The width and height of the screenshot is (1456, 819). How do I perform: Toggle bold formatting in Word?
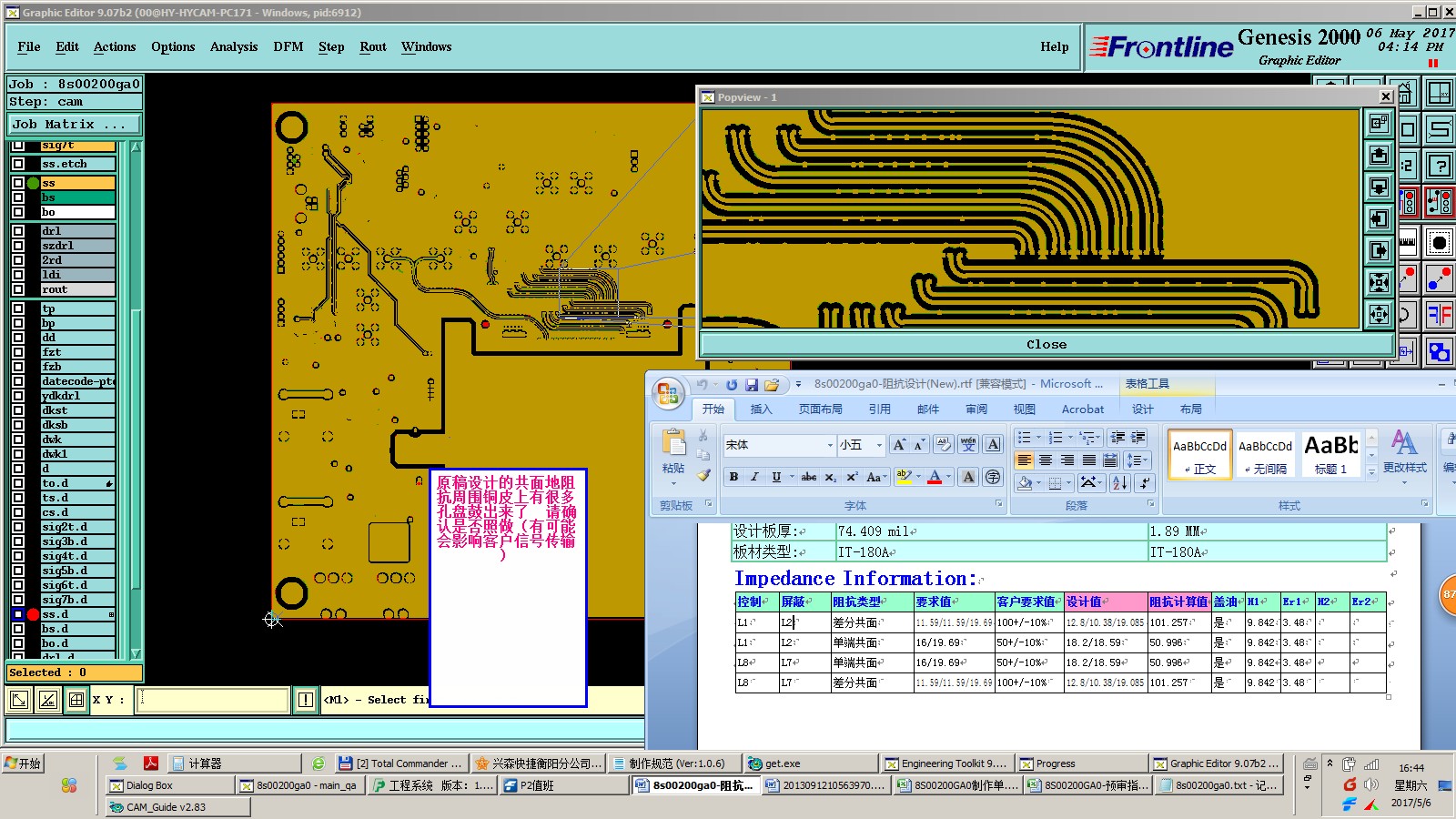click(x=733, y=477)
